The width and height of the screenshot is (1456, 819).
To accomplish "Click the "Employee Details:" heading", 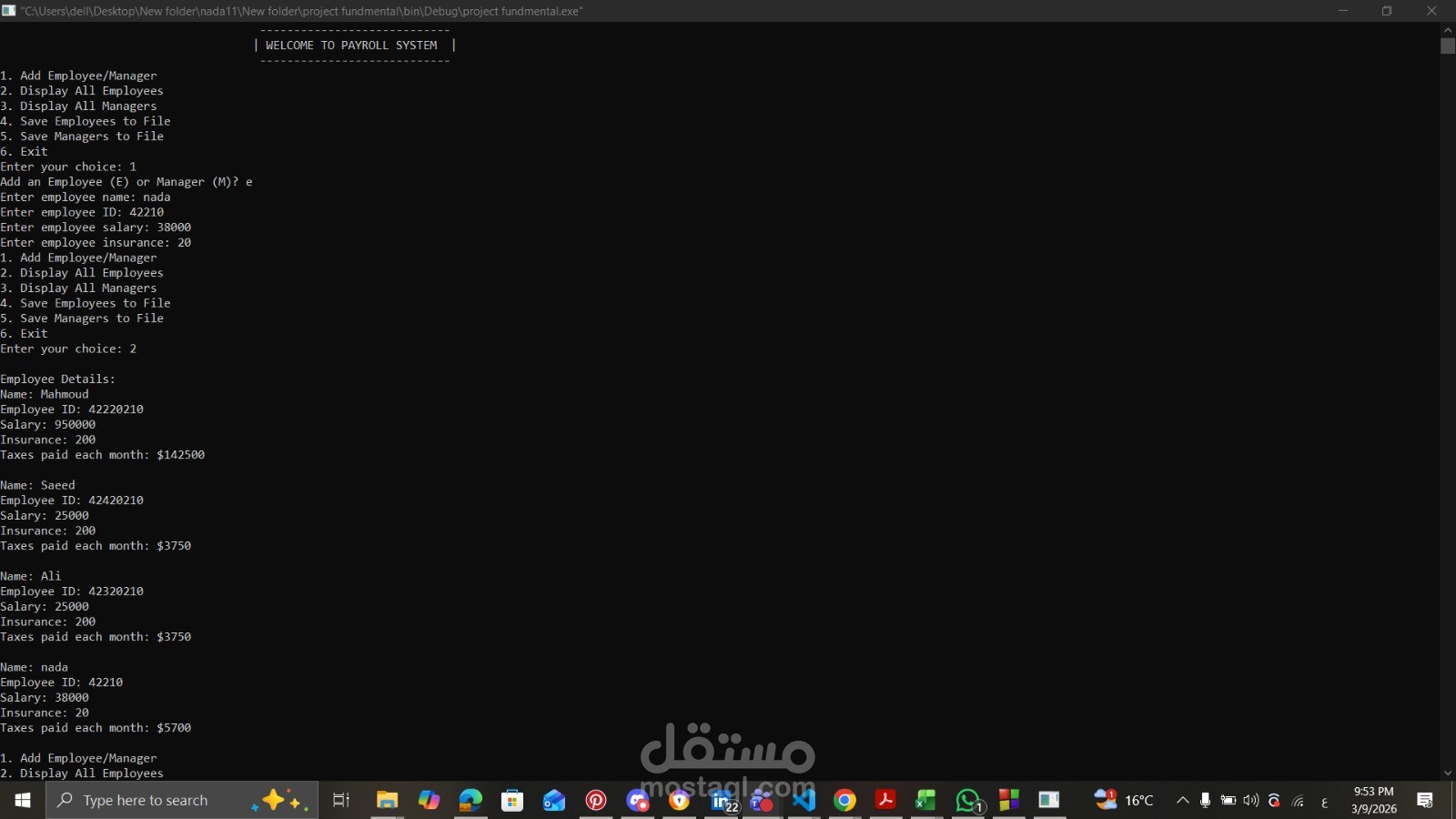I will coord(58,379).
